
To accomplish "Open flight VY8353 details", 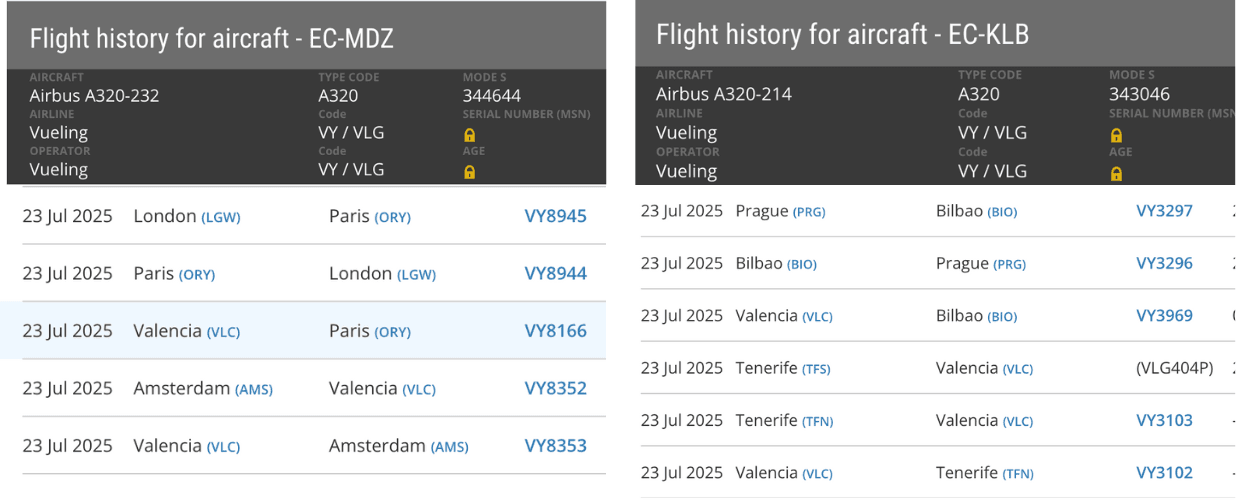I will (555, 446).
